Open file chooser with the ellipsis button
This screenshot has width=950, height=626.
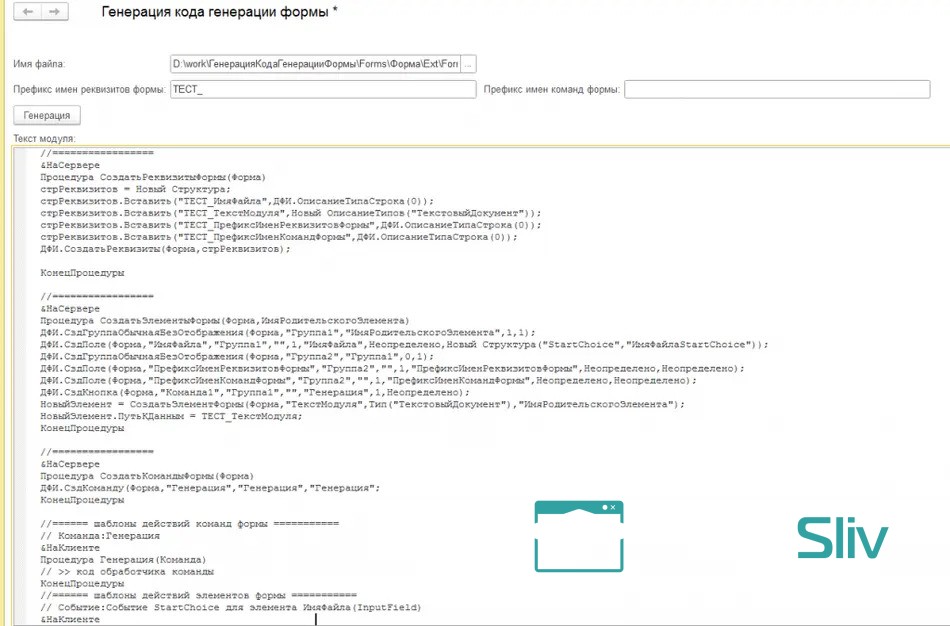tap(469, 64)
